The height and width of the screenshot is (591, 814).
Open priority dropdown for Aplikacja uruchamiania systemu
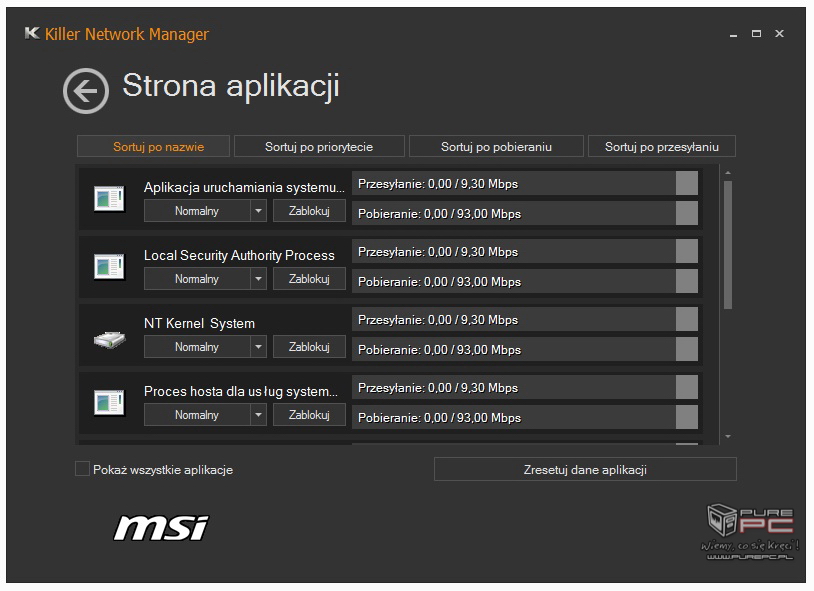[258, 211]
